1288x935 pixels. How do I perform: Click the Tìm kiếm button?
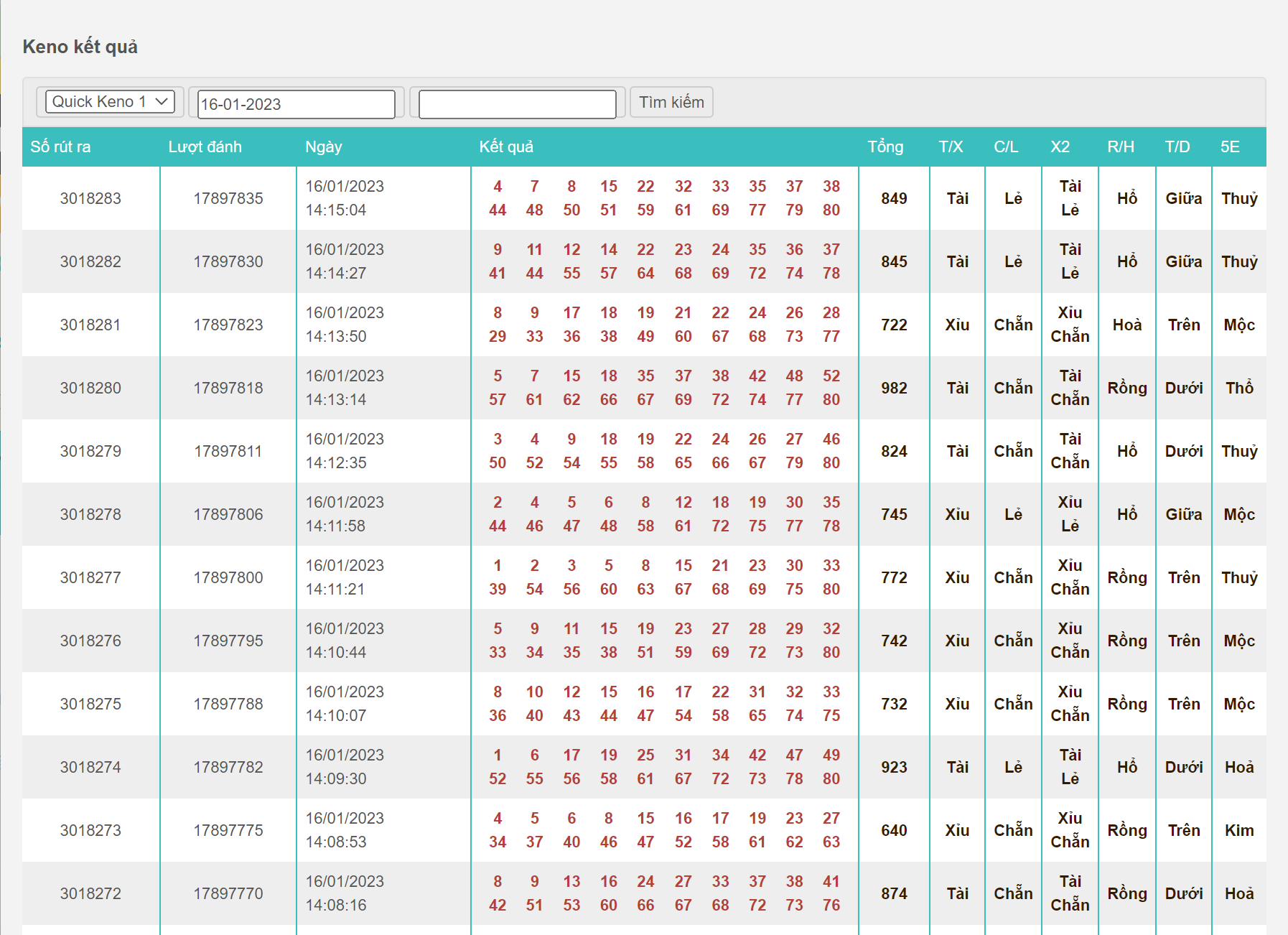(x=671, y=102)
